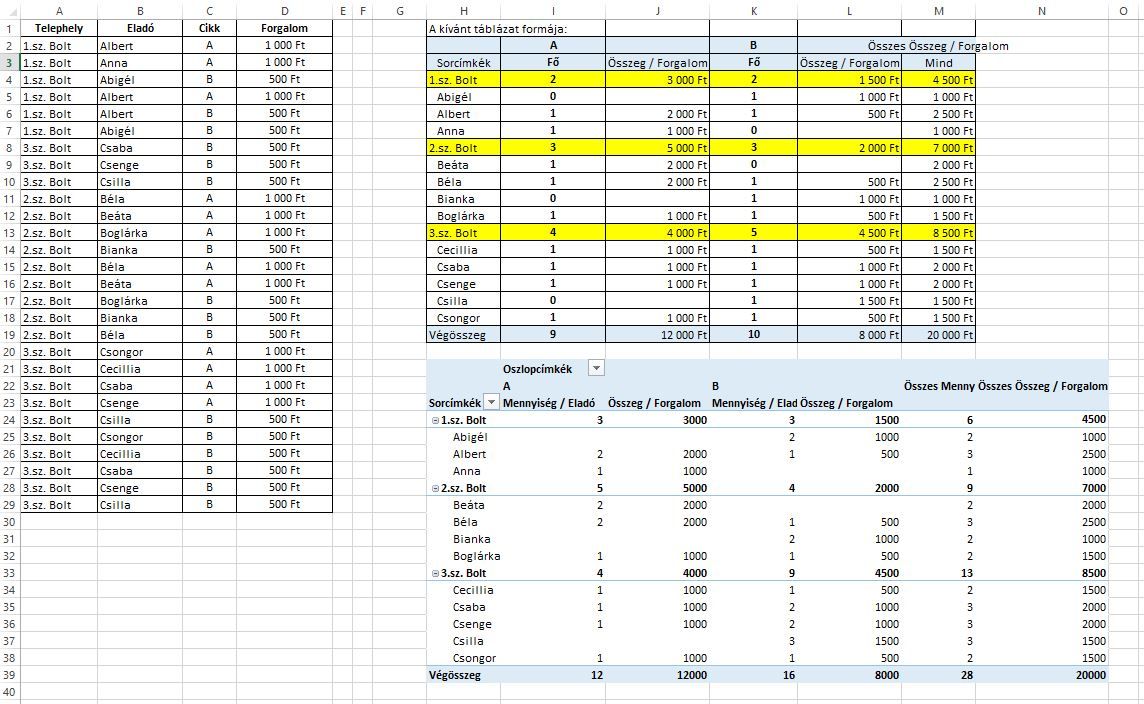Select the Sorcímkék cell in row 3
The width and height of the screenshot is (1144, 704).
(x=464, y=63)
